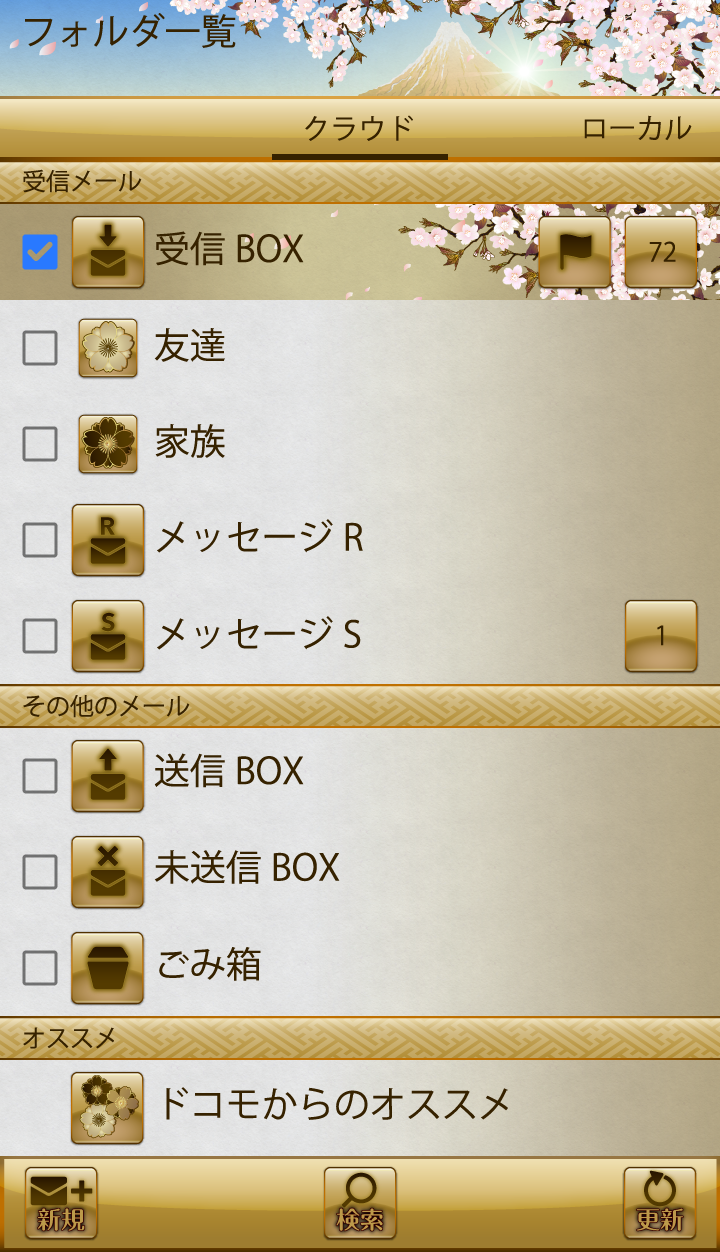The height and width of the screenshot is (1252, 720).
Task: Open mail search with 検索 button
Action: pyautogui.click(x=360, y=1203)
